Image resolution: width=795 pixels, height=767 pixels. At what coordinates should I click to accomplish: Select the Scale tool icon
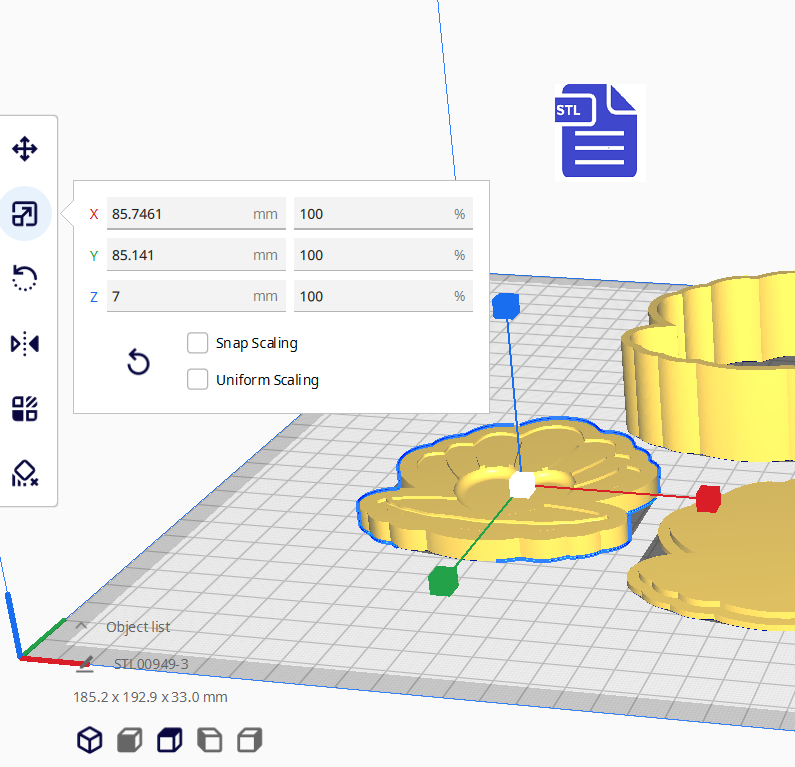tap(25, 214)
